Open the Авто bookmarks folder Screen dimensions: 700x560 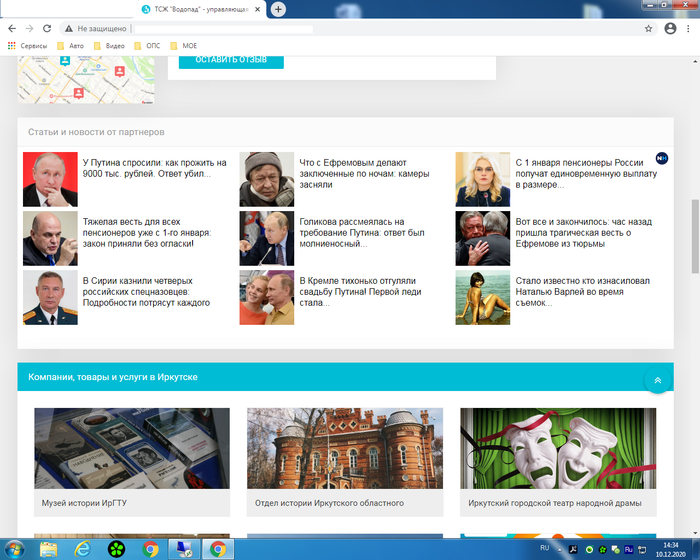pos(71,46)
